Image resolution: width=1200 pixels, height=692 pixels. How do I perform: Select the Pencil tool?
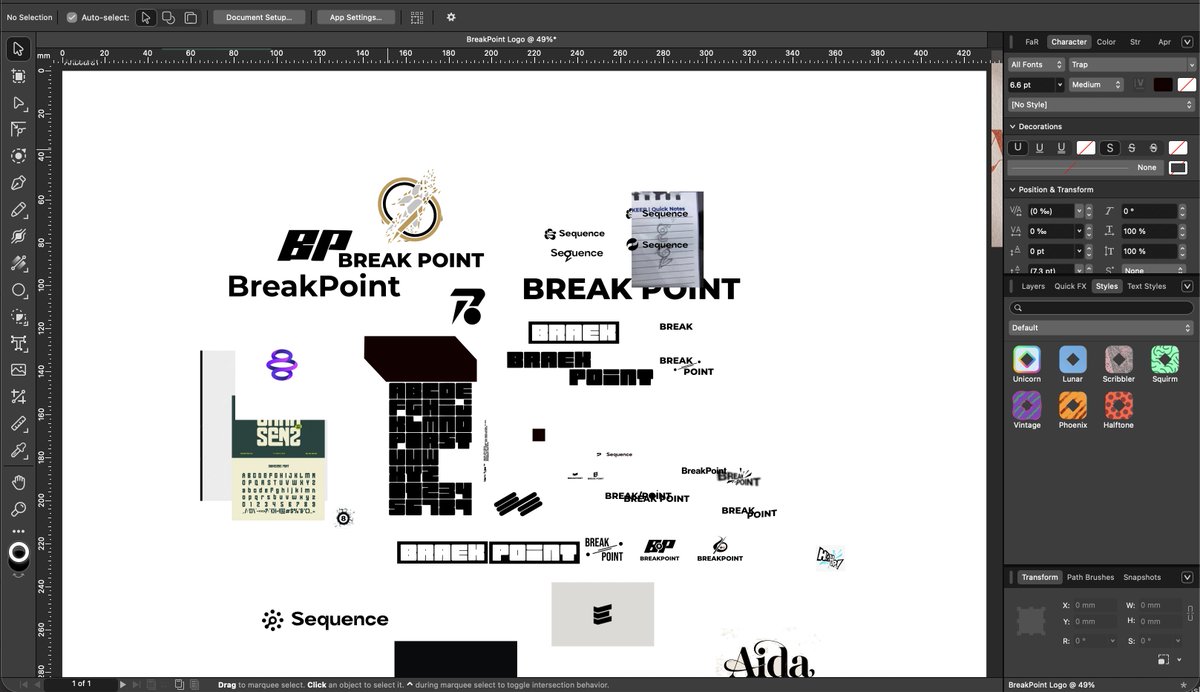coord(18,210)
